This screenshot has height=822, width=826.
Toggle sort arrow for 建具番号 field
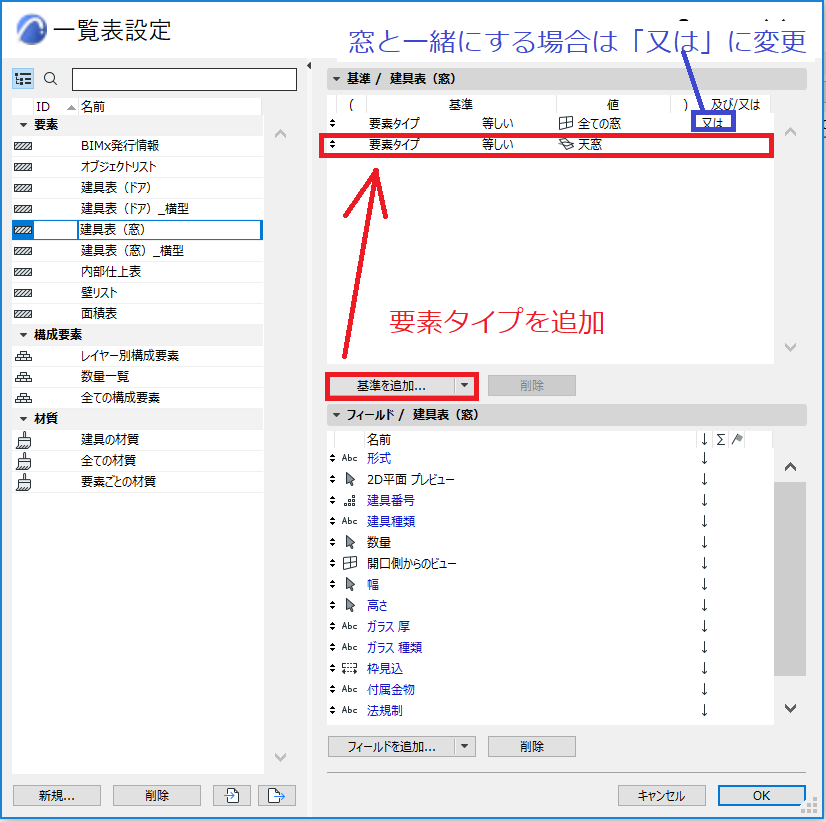[x=704, y=501]
